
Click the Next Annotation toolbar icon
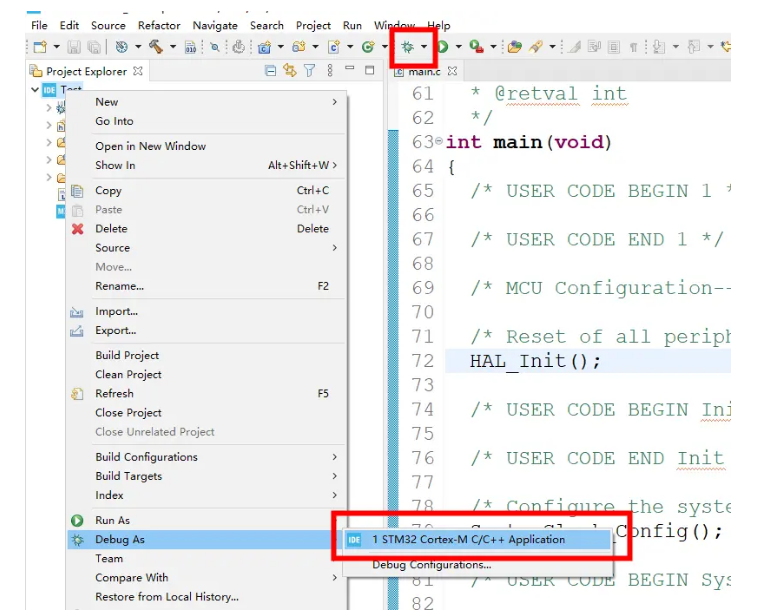[x=659, y=47]
